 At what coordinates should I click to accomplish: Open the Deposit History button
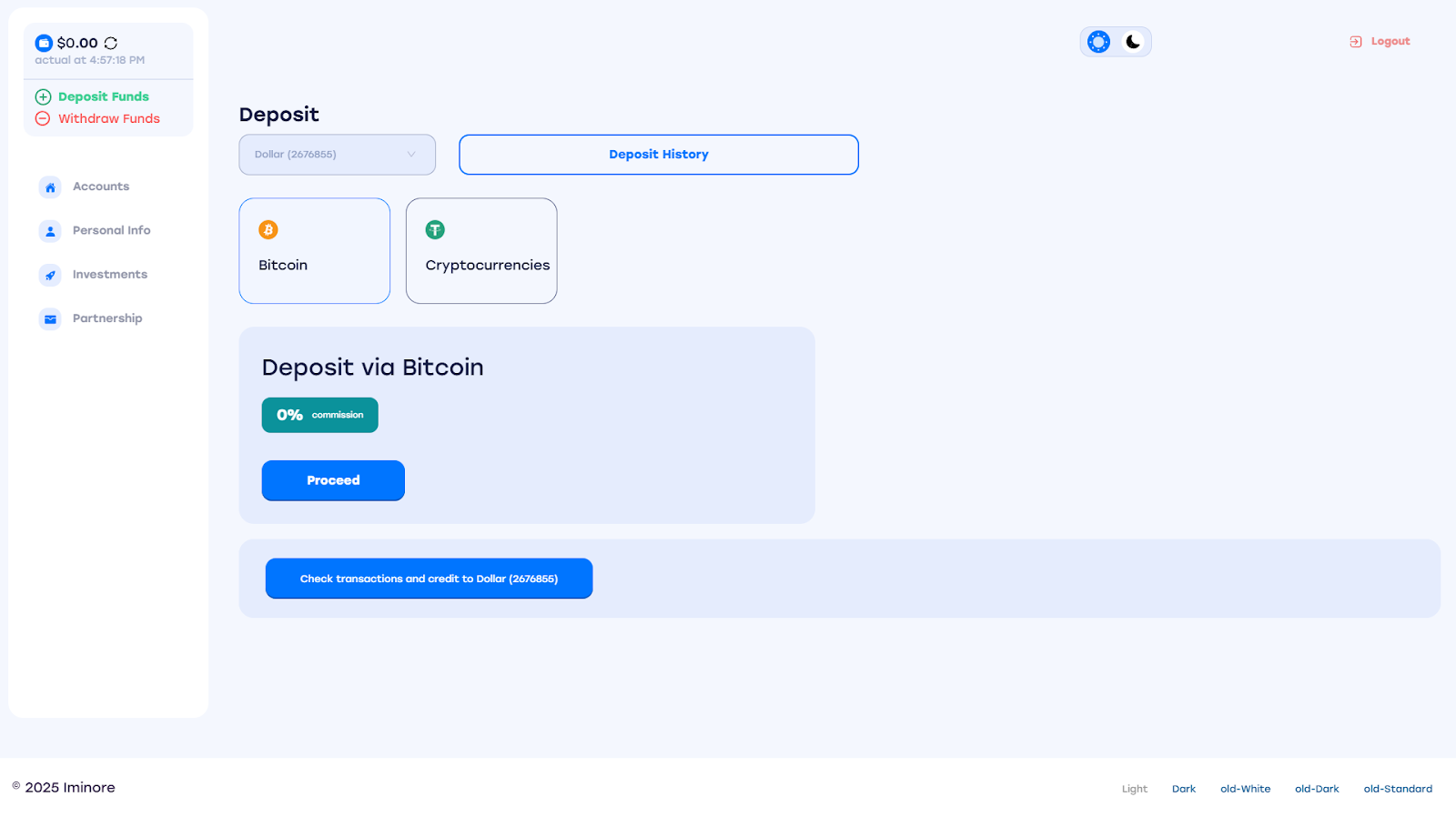658,155
